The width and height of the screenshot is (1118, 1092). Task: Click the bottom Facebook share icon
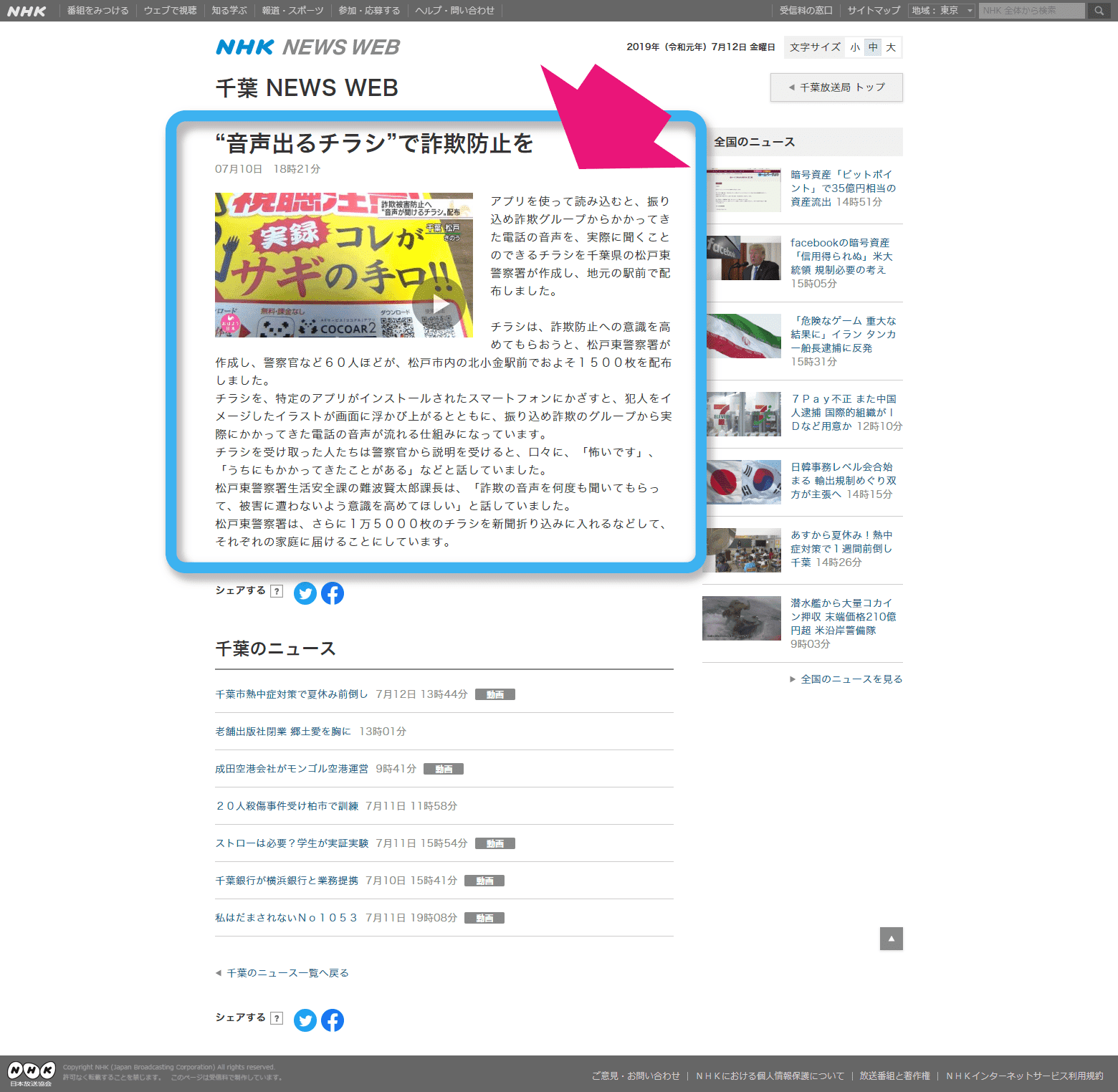point(333,1020)
